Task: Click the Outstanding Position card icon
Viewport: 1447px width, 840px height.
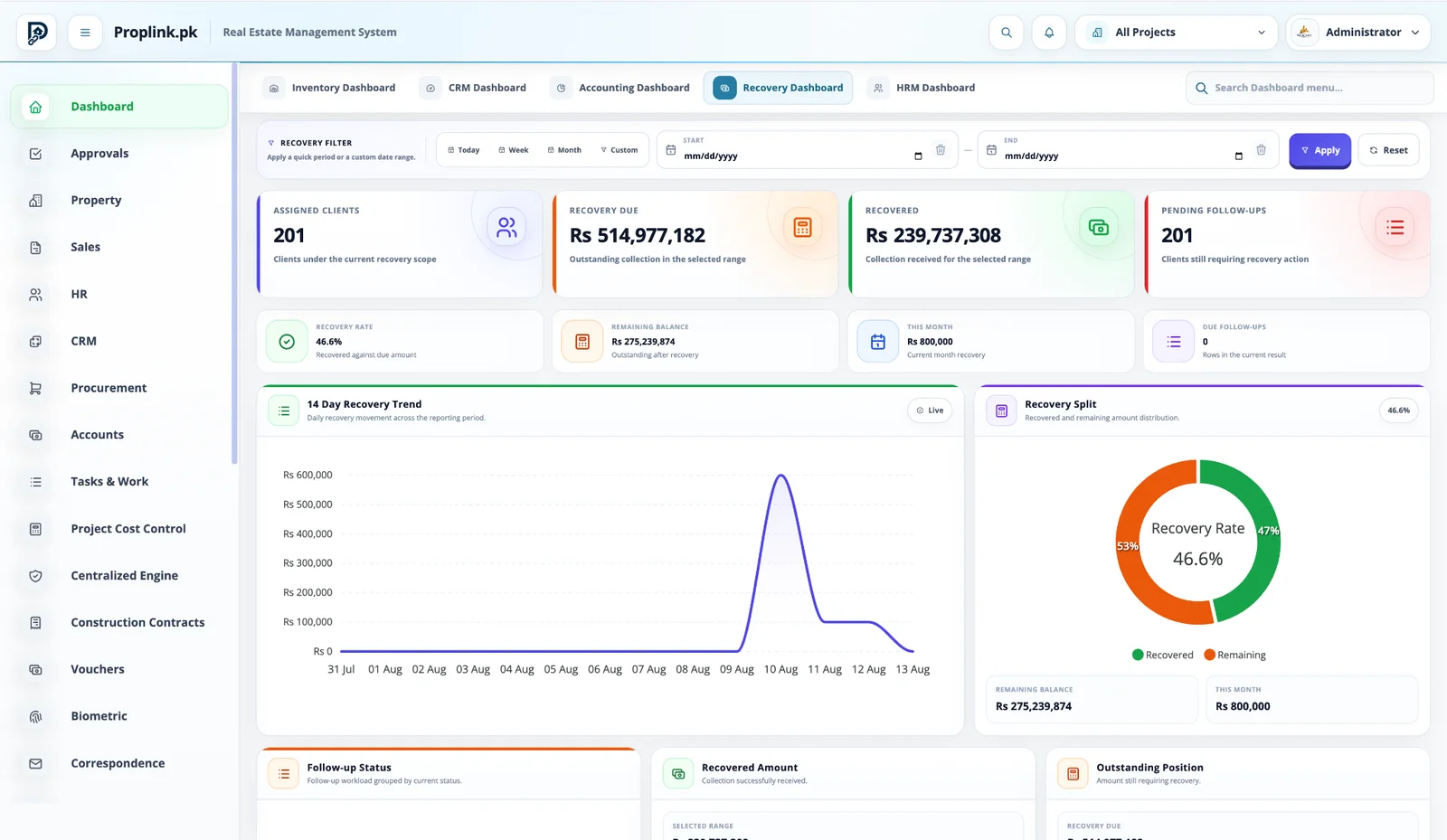Action: point(1073,774)
